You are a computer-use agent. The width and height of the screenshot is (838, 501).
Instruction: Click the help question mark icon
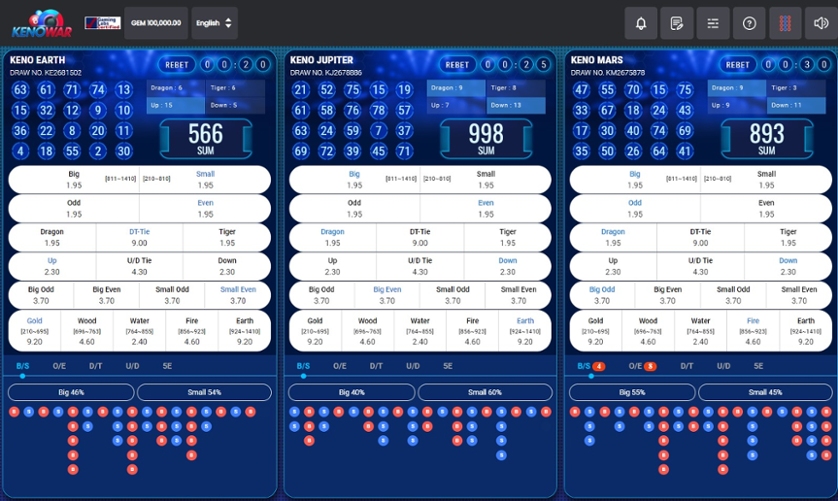pyautogui.click(x=749, y=23)
